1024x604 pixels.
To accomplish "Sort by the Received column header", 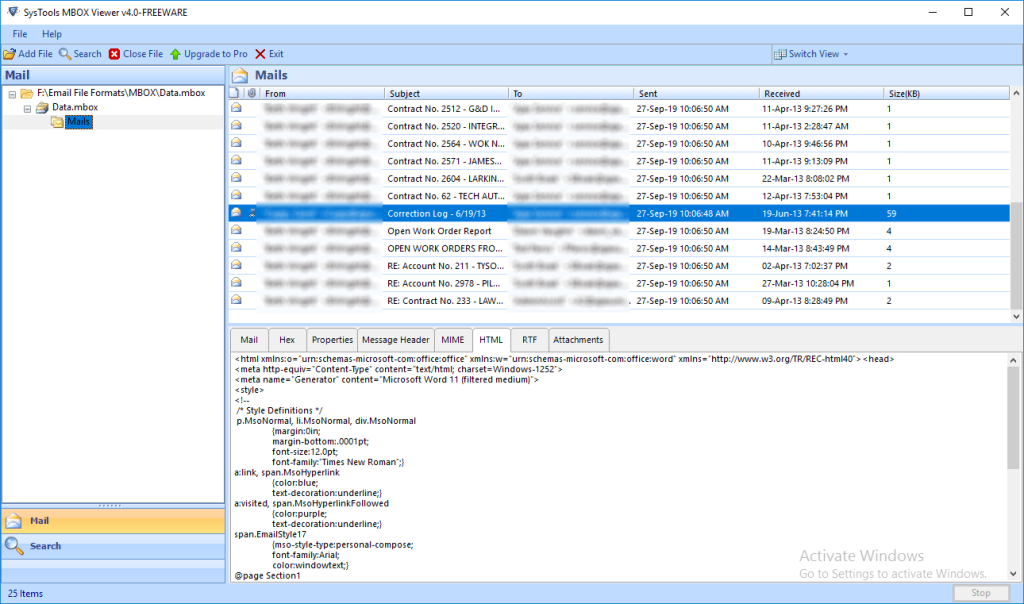I will click(821, 93).
